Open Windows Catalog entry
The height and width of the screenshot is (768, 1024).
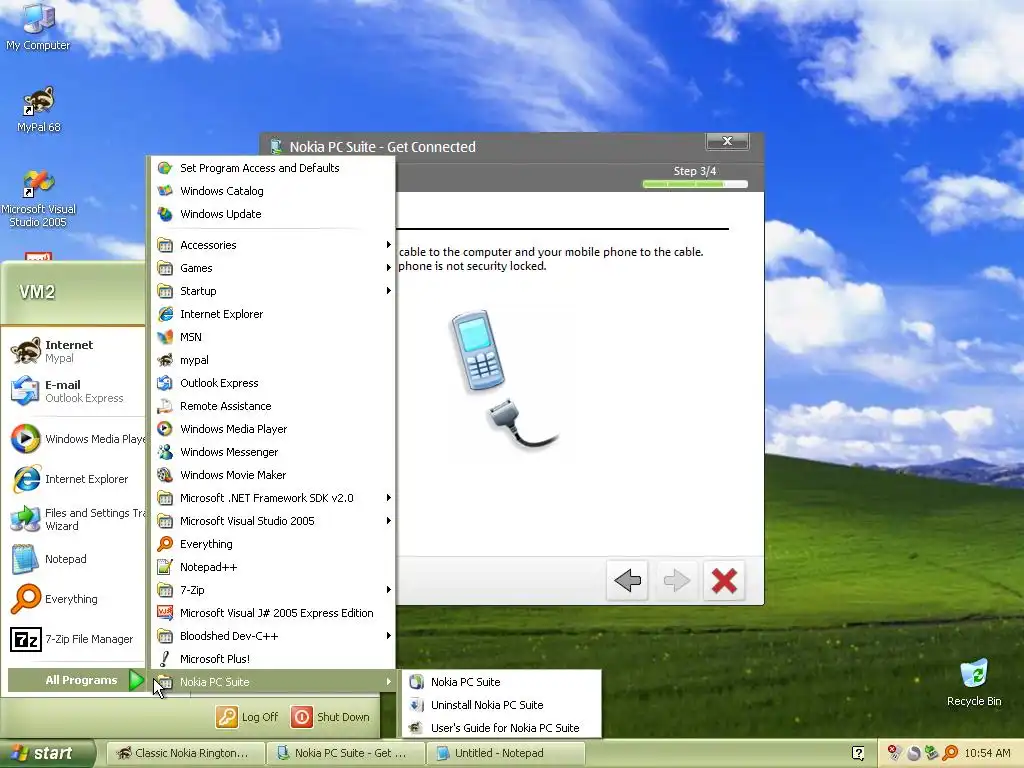coord(272,191)
